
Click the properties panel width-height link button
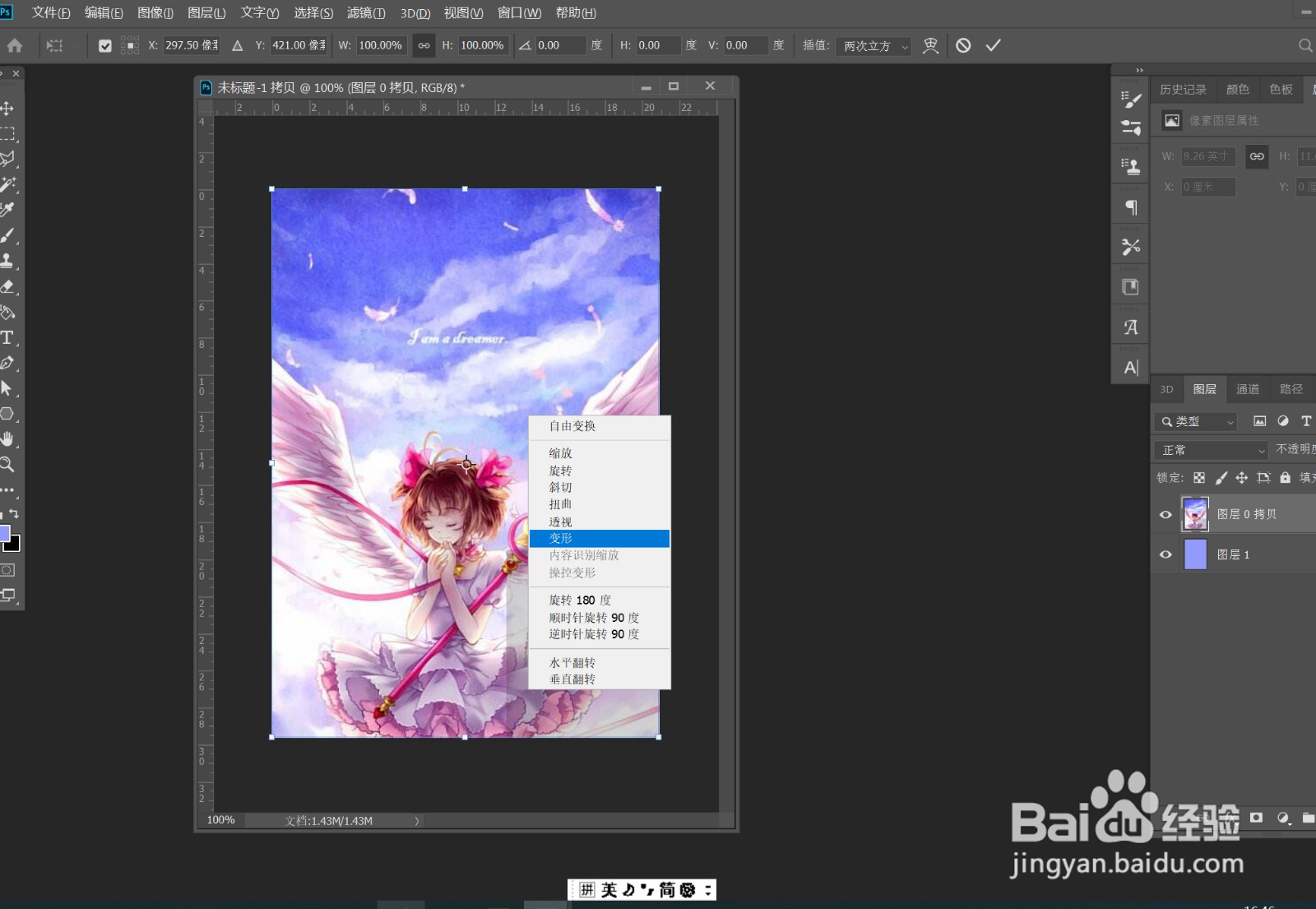1257,156
